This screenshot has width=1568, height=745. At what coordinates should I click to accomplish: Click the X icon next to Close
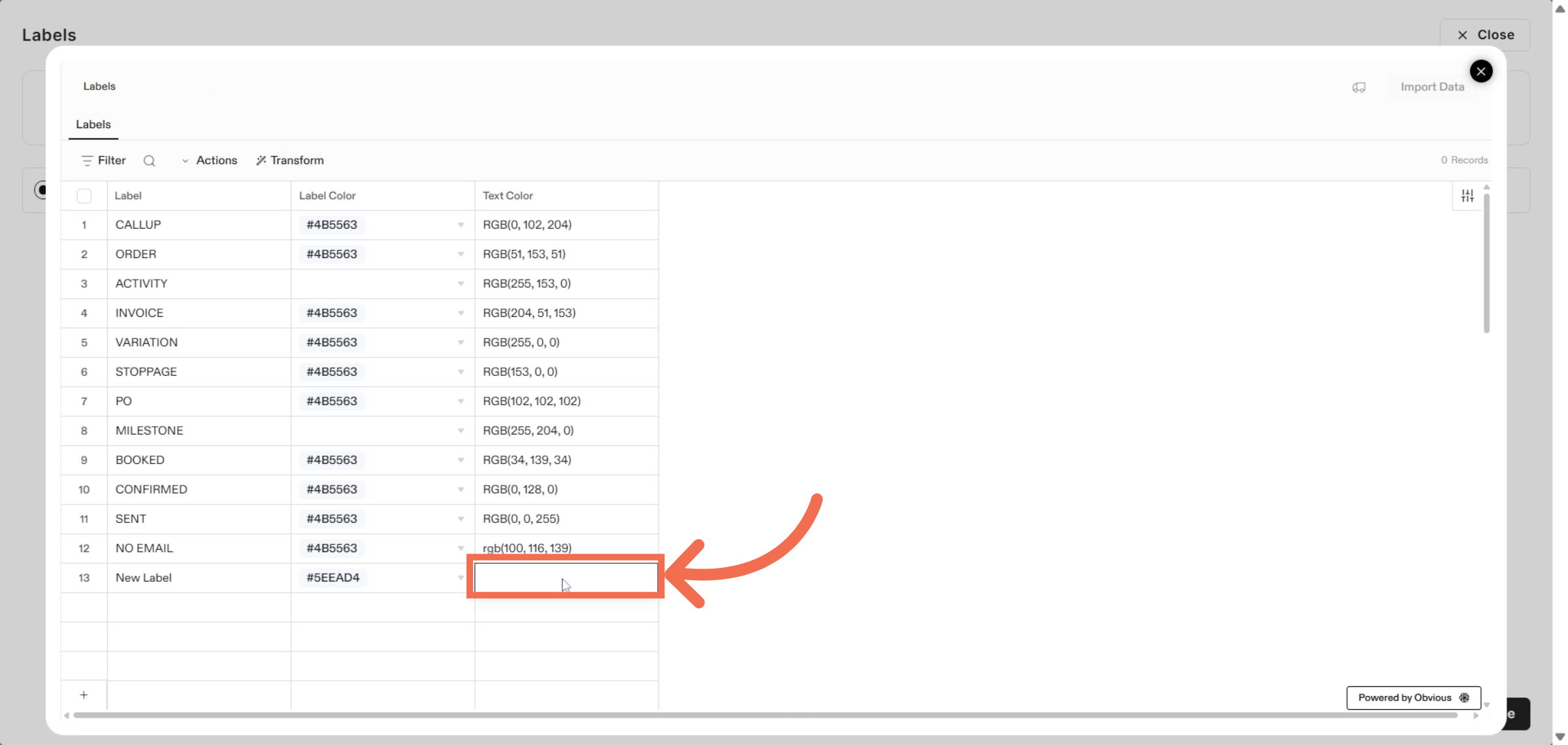click(x=1463, y=35)
